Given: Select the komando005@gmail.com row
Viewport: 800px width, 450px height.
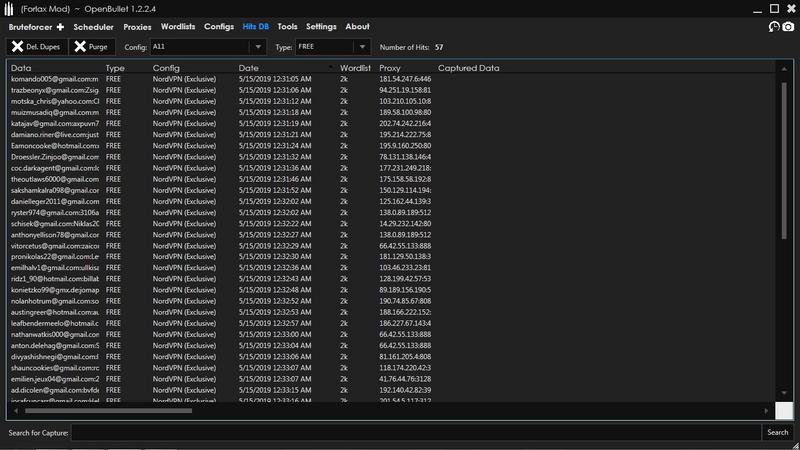Looking at the screenshot, I should [x=392, y=79].
